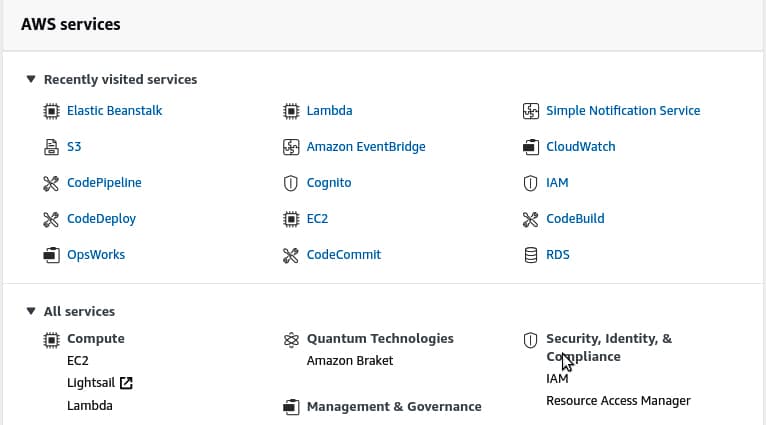Click the Simple Notification Service icon
This screenshot has height=425, width=766.
click(531, 111)
